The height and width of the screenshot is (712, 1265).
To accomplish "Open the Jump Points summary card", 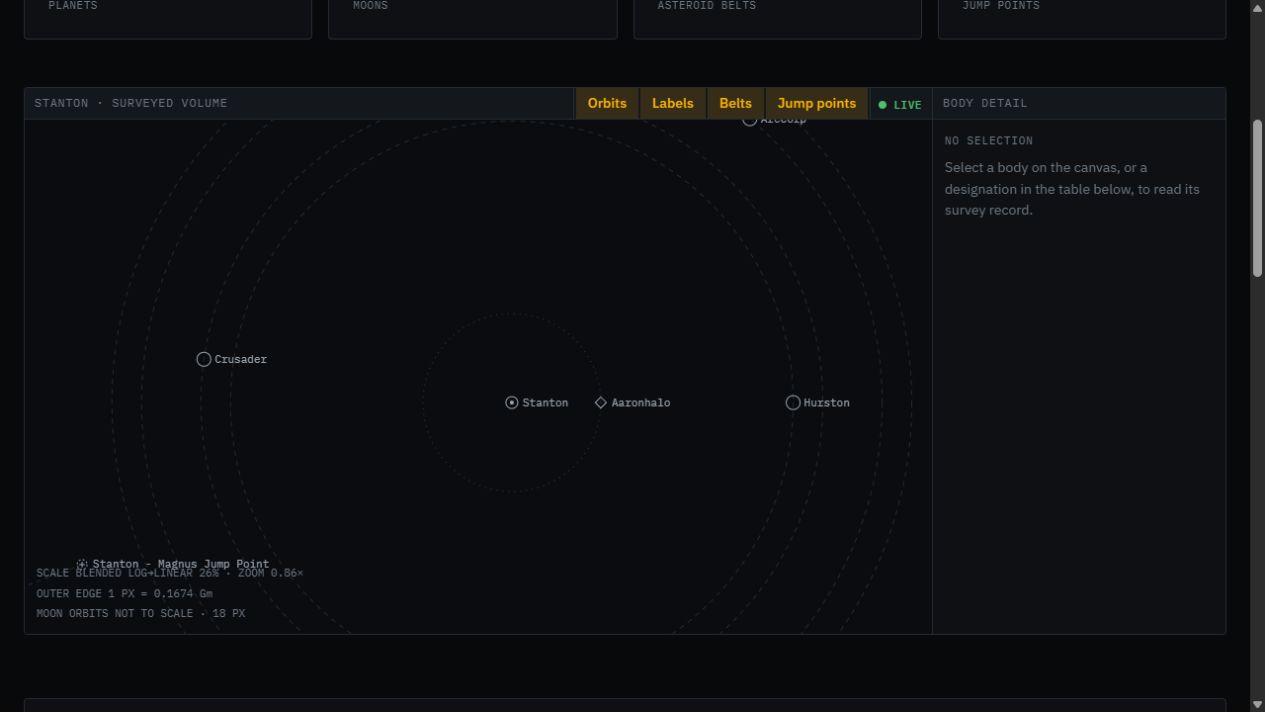I will 1082,19.
